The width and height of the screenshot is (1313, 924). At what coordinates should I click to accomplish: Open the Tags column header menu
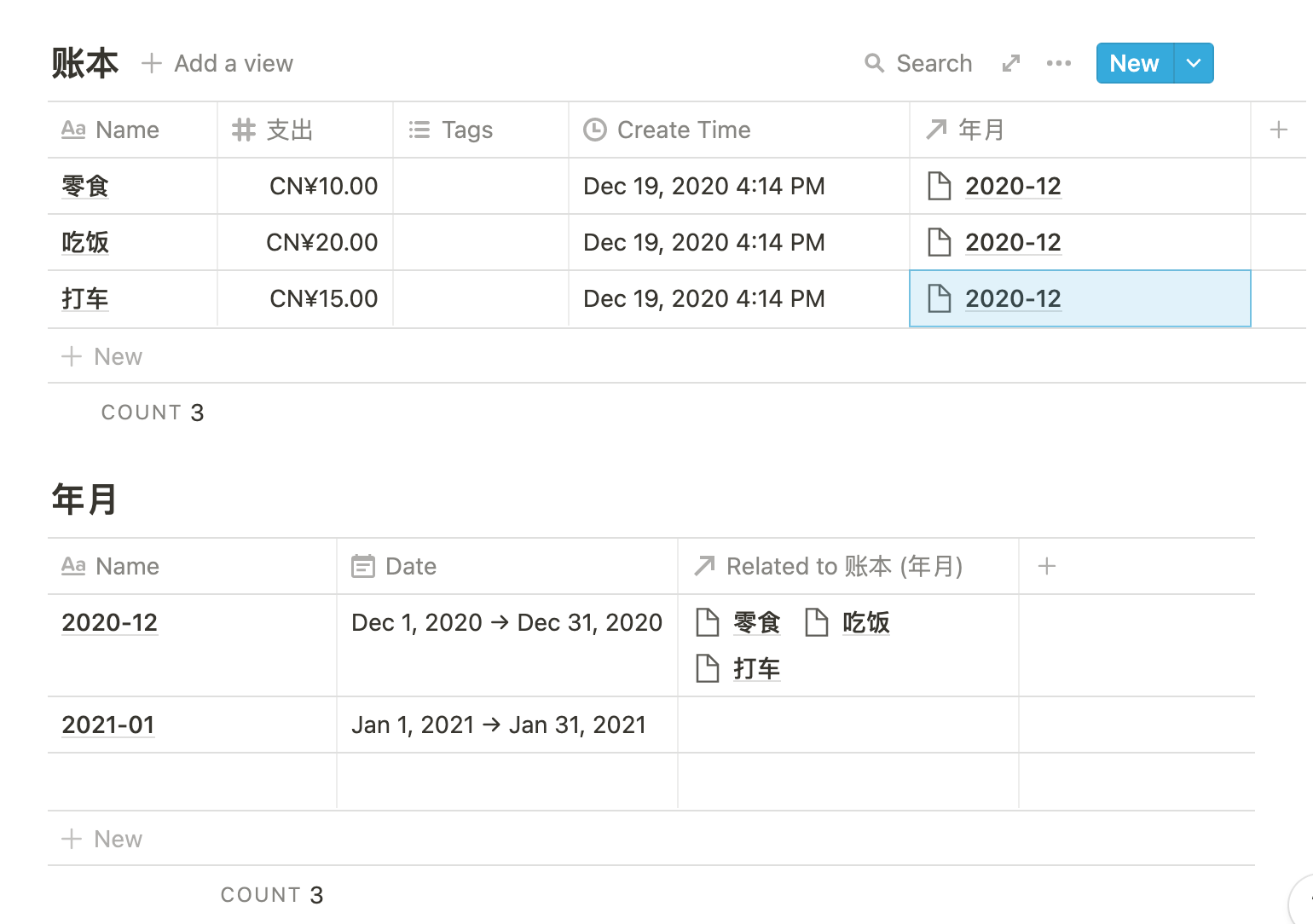click(467, 130)
